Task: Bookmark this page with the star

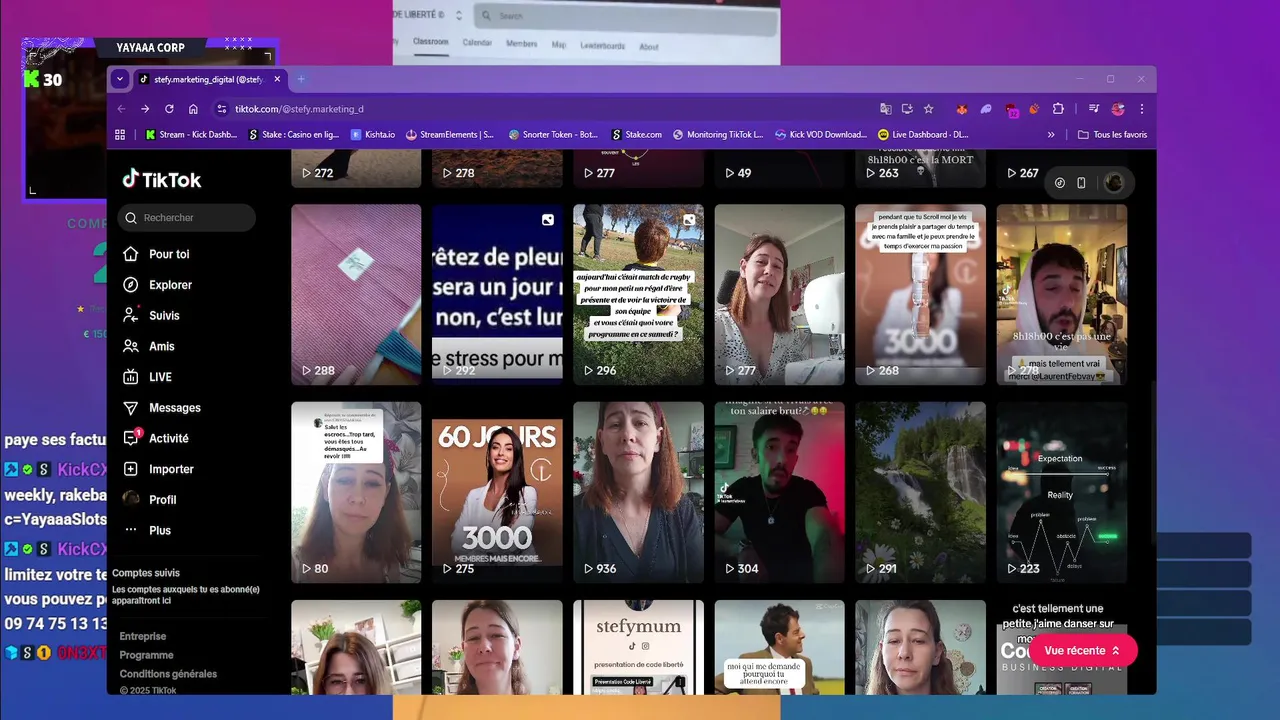Action: point(928,109)
